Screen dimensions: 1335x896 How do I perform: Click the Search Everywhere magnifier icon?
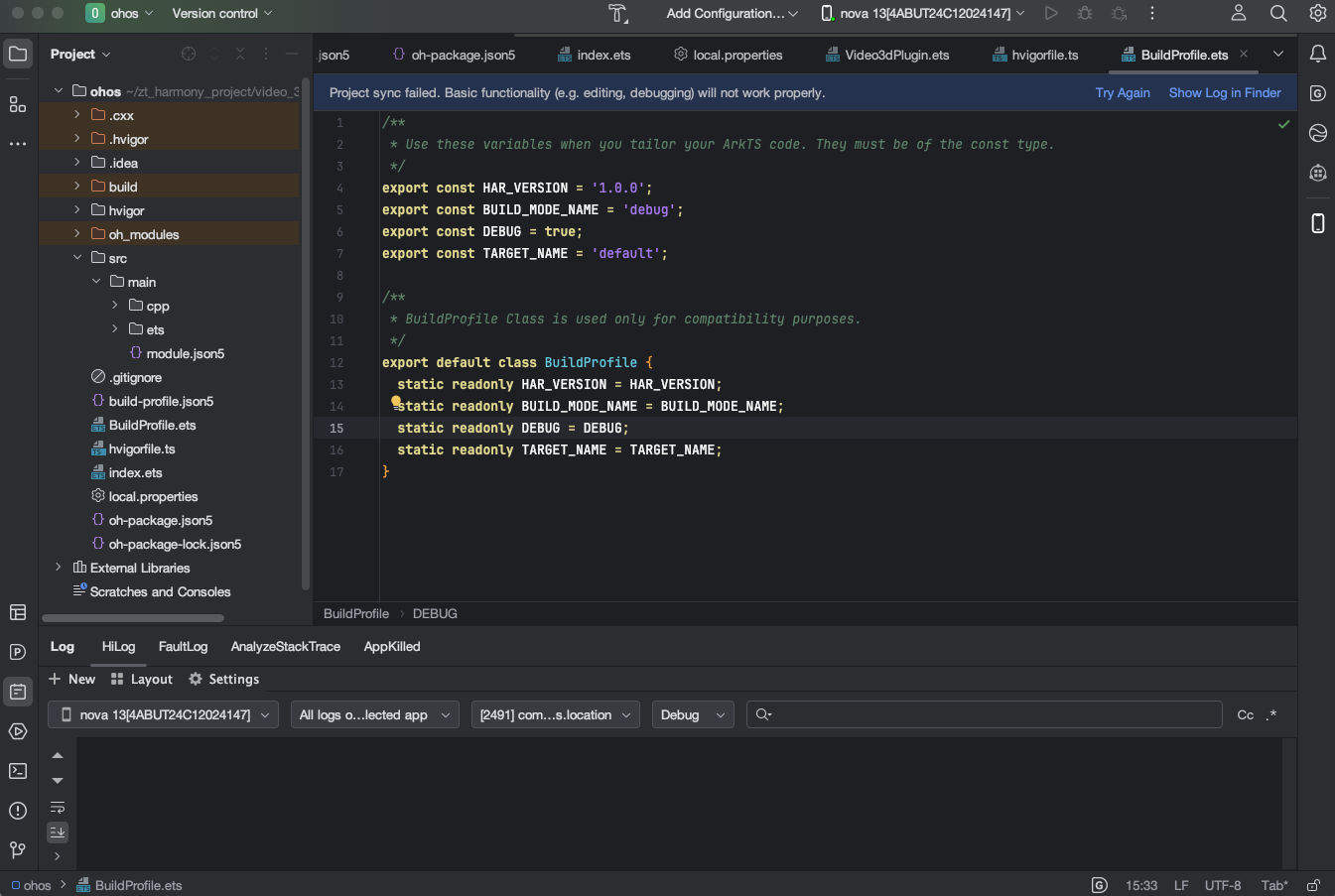[x=1278, y=13]
